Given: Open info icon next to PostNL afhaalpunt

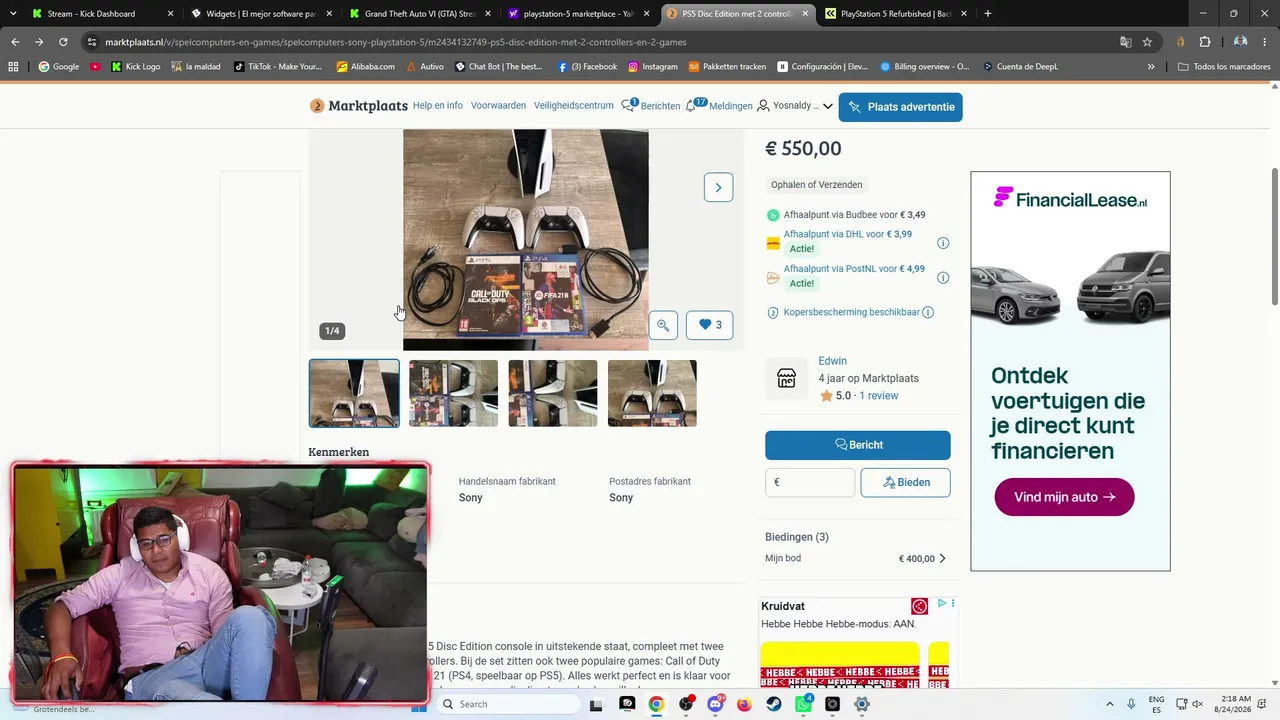Looking at the screenshot, I should pos(943,278).
